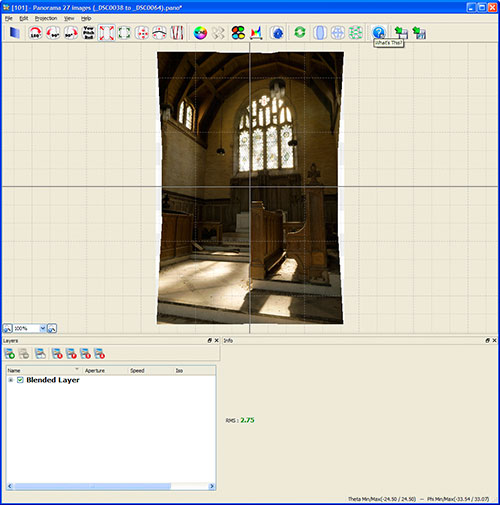The height and width of the screenshot is (505, 500).
Task: Switch to cylindrical projection icon
Action: coord(320,33)
